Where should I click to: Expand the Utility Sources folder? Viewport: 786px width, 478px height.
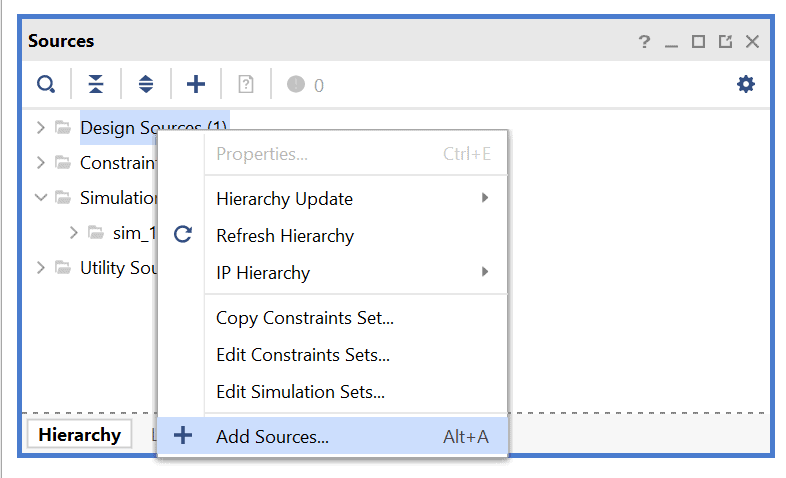[41, 267]
